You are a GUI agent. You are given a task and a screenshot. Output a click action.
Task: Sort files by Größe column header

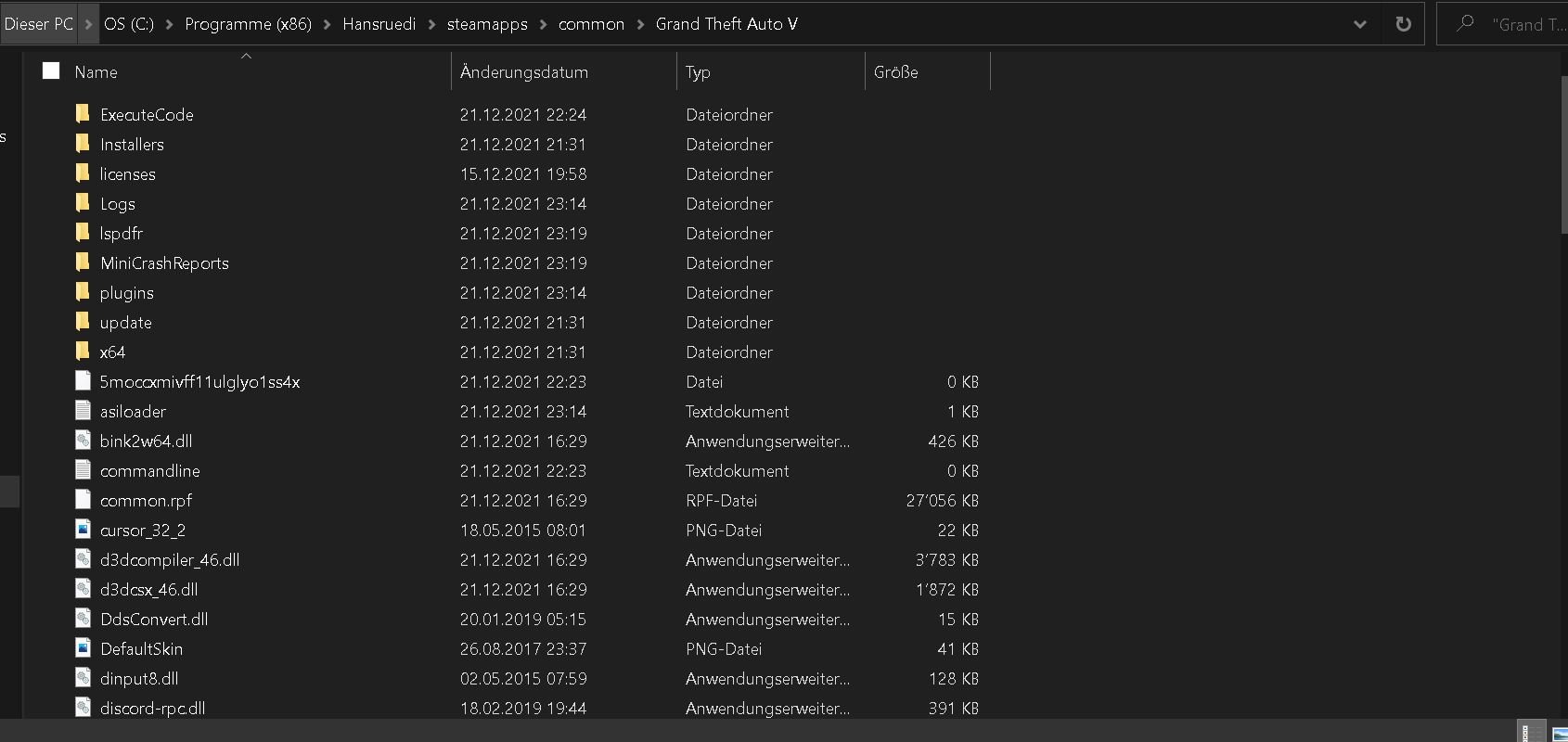(896, 71)
